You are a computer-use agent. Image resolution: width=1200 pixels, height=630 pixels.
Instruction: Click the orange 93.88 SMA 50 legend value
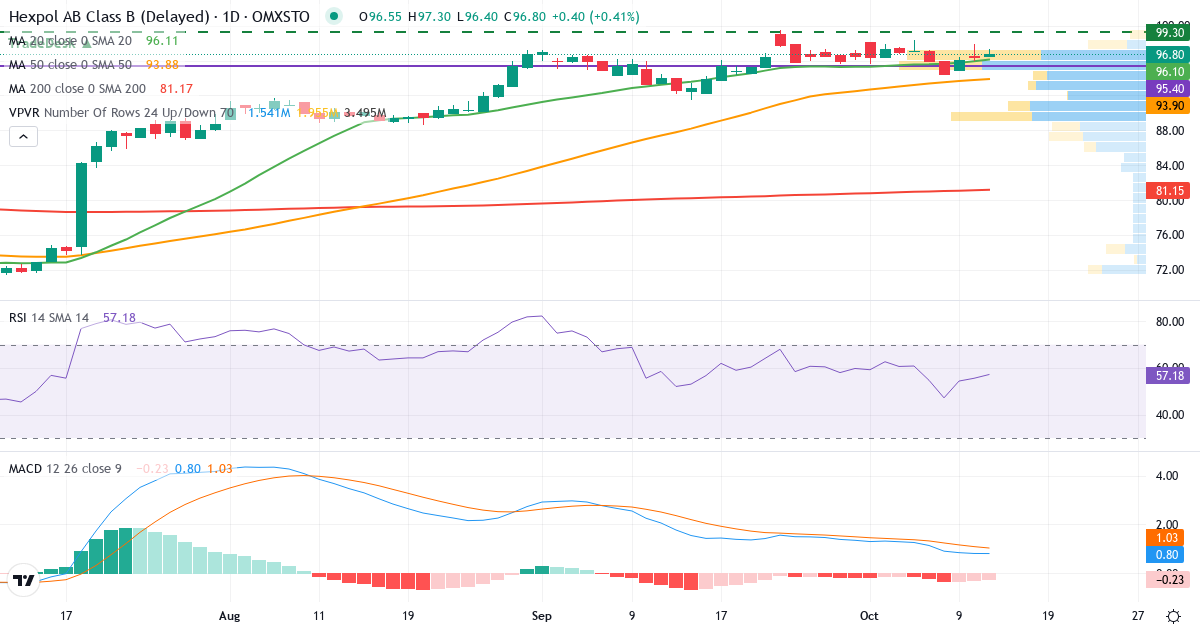(x=162, y=65)
